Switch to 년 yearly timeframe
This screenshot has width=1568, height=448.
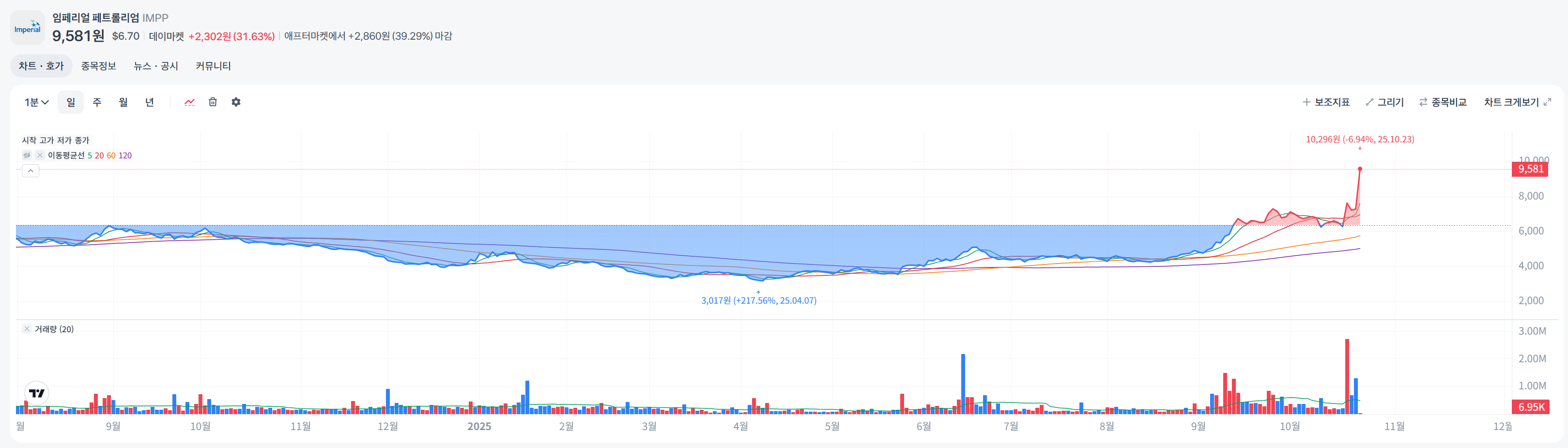tap(149, 102)
